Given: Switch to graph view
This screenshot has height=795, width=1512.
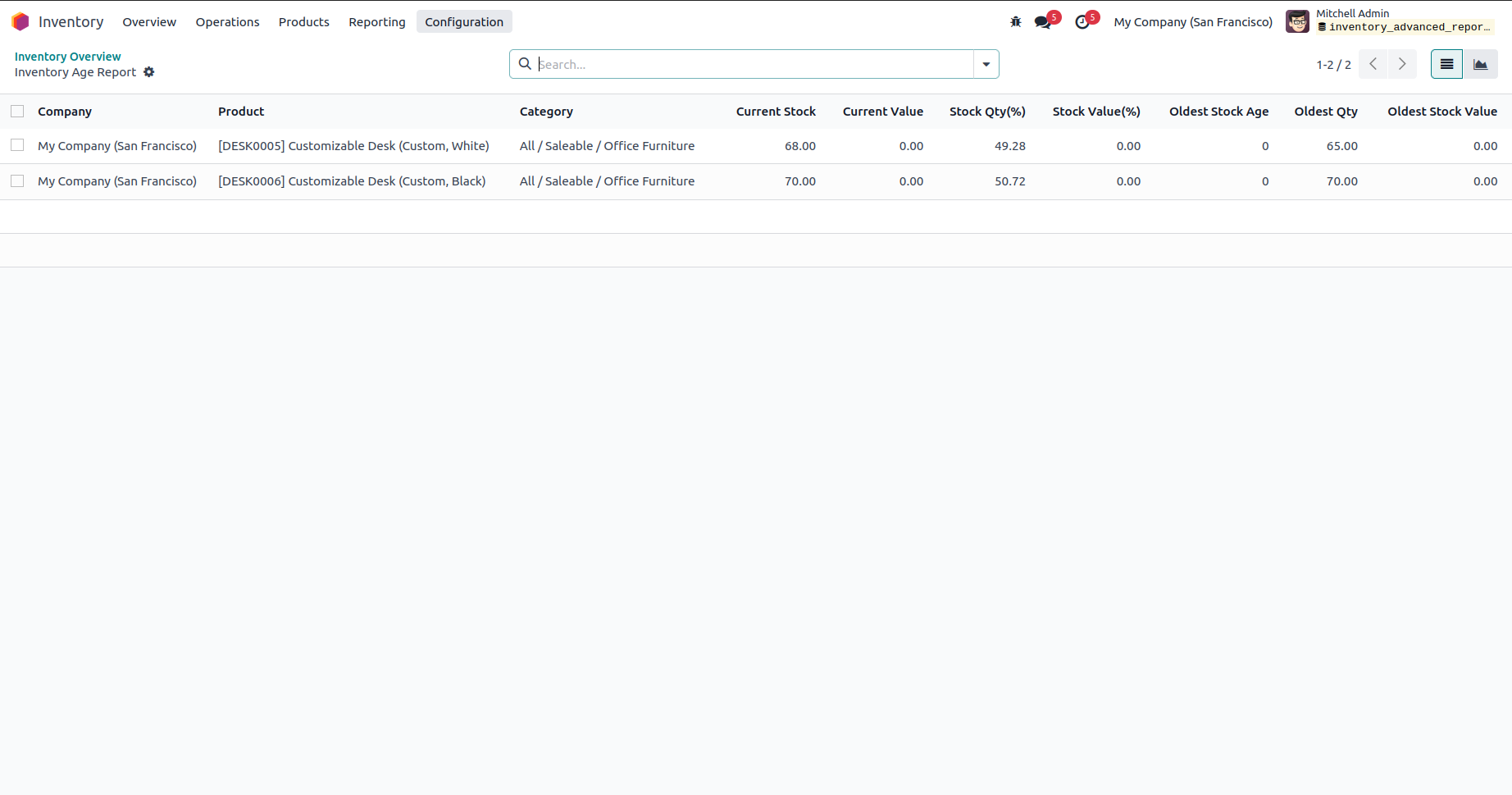Looking at the screenshot, I should pos(1481,64).
